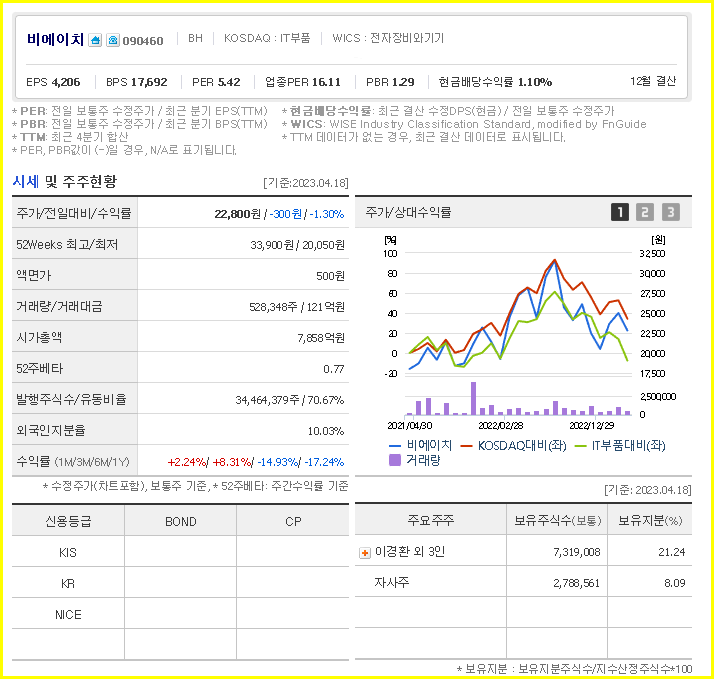The width and height of the screenshot is (714, 679).
Task: Click the 2022/02/28 chart date label
Action: tap(500, 425)
